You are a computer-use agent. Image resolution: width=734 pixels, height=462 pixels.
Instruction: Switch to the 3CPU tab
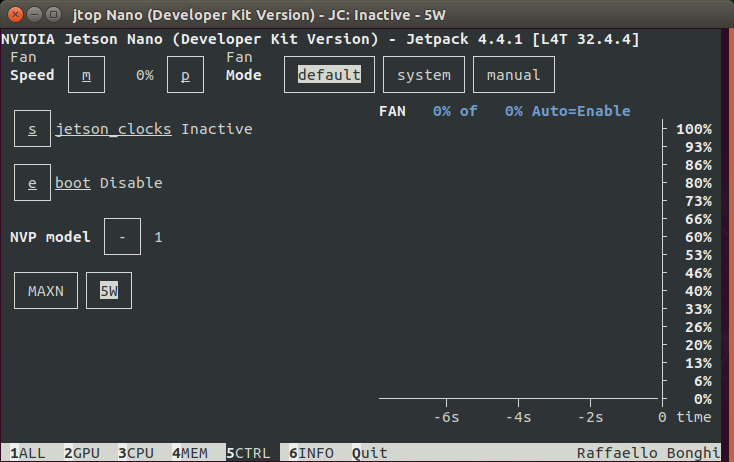136,453
